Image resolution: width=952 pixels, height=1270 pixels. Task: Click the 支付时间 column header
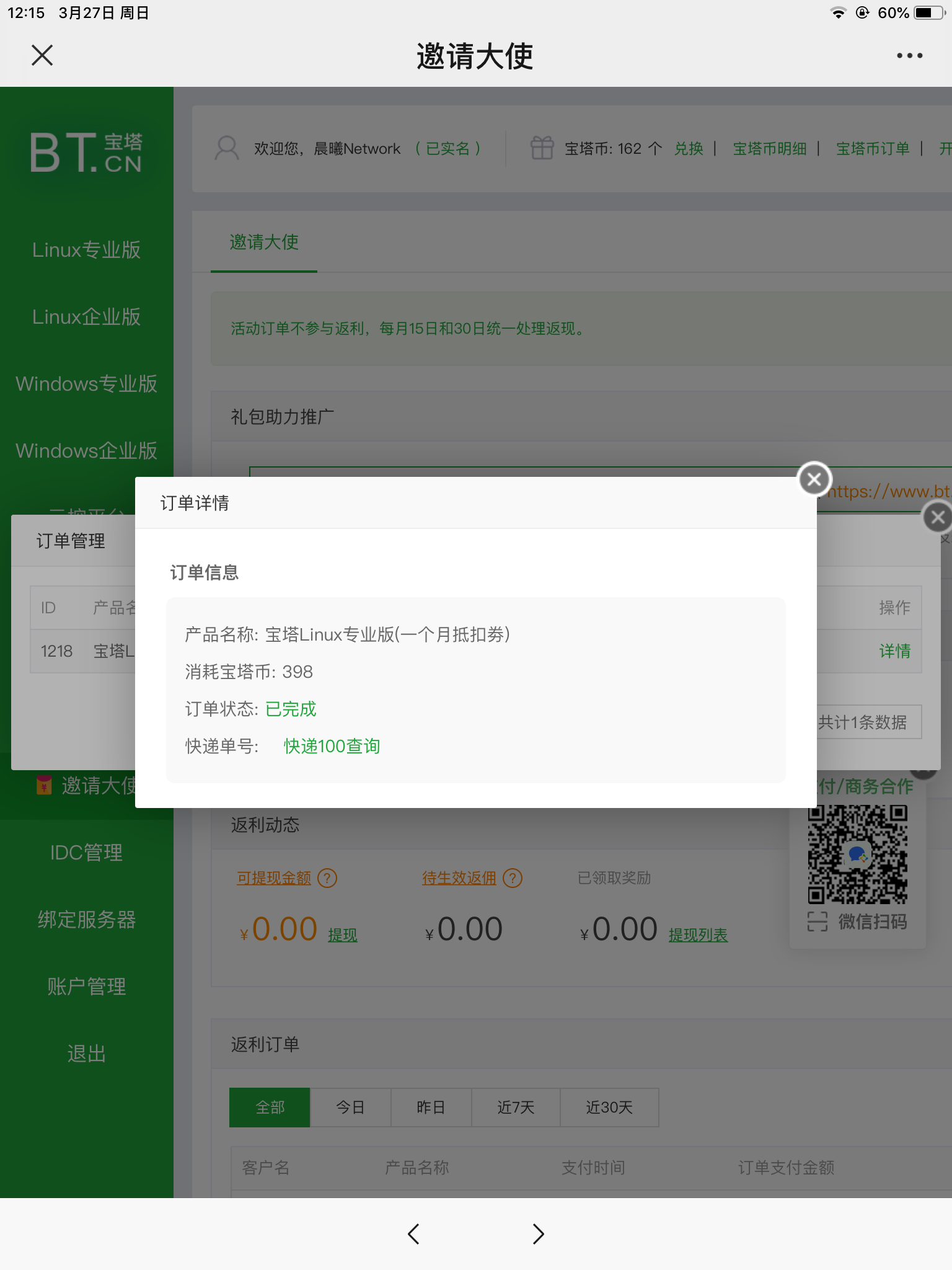point(593,1168)
